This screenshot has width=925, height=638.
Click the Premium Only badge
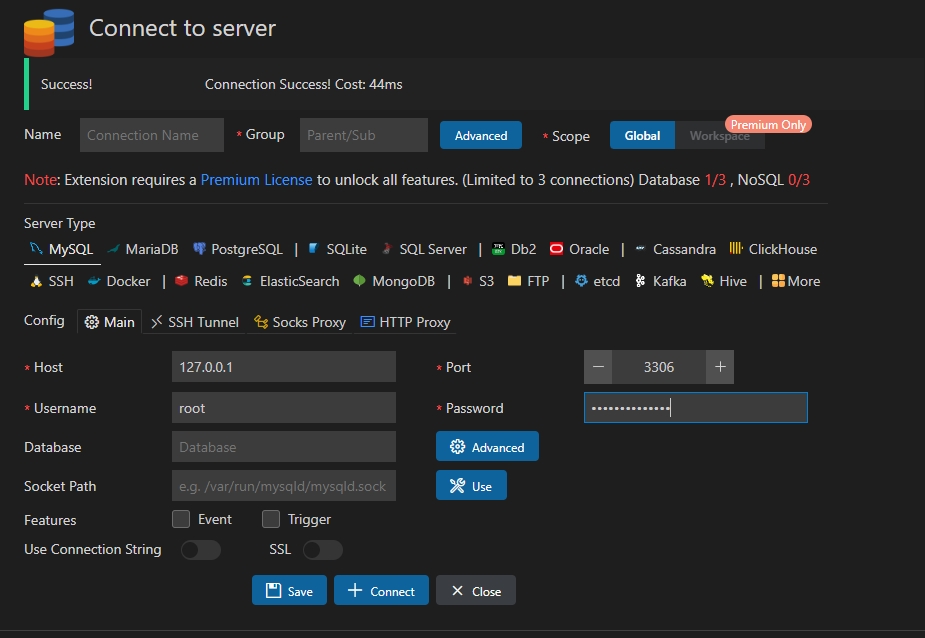[x=768, y=125]
